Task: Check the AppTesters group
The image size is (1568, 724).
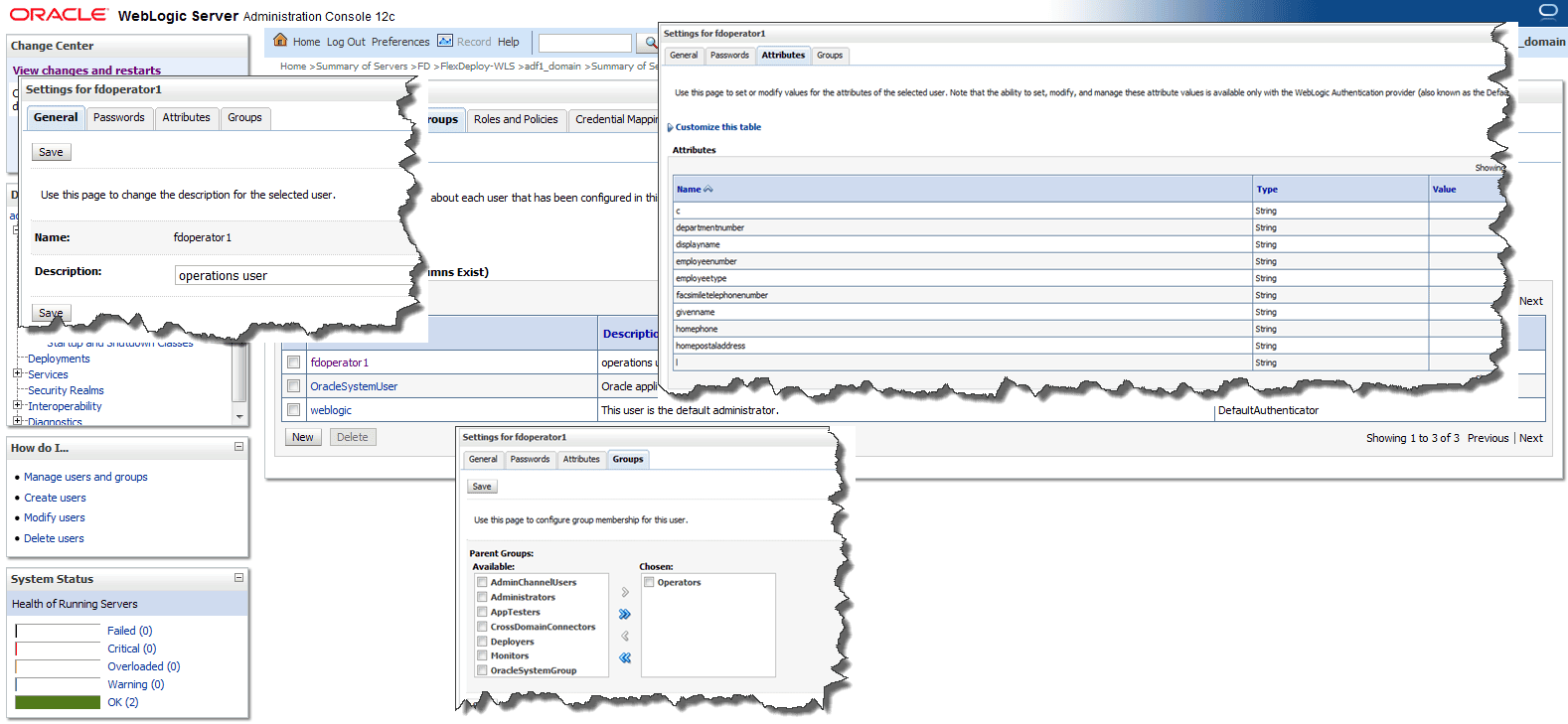Action: coord(482,613)
